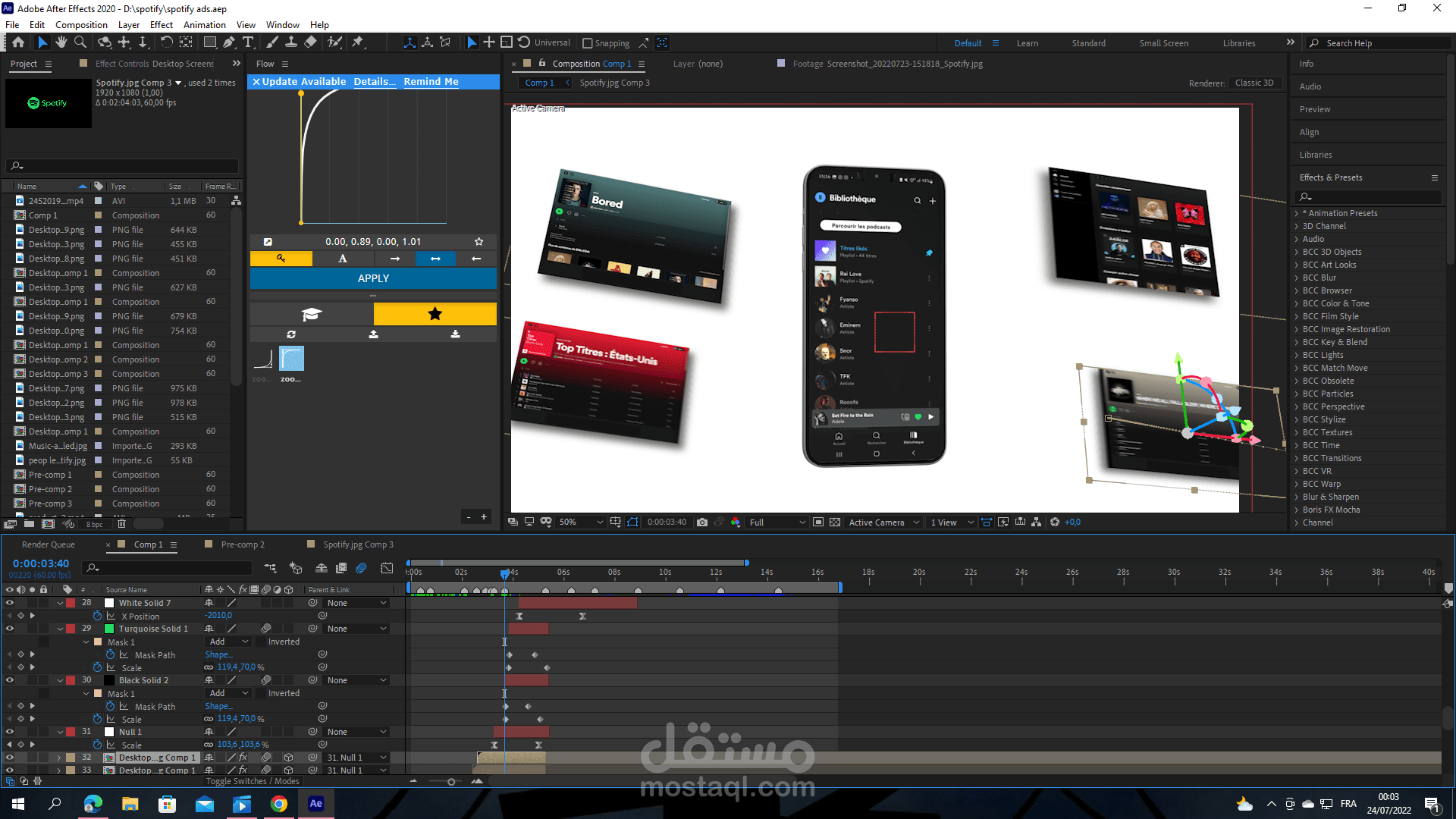The image size is (1456, 819).
Task: Select the Pen tool
Action: 229,42
